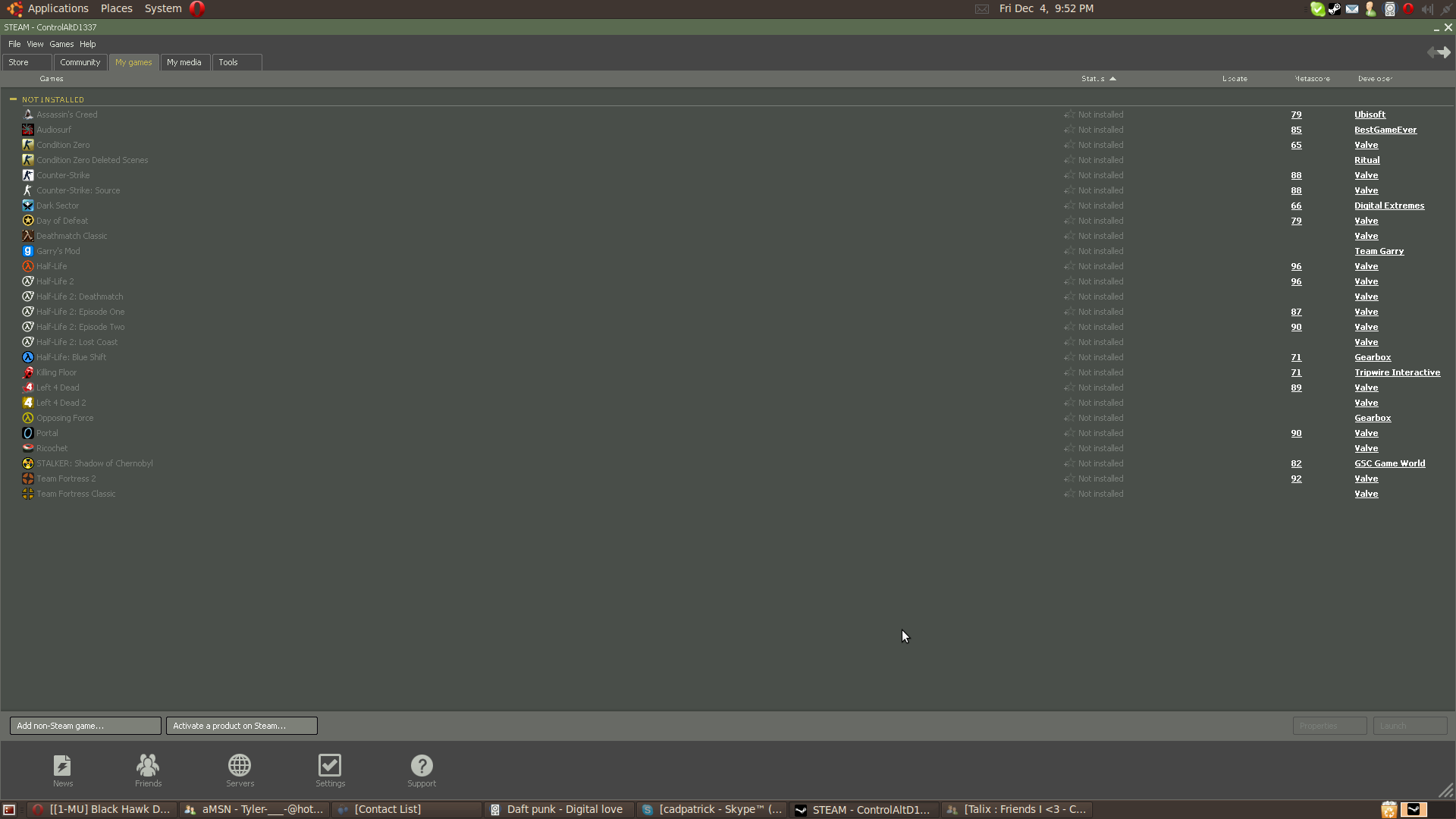Click the Audiosurf game icon

click(28, 130)
